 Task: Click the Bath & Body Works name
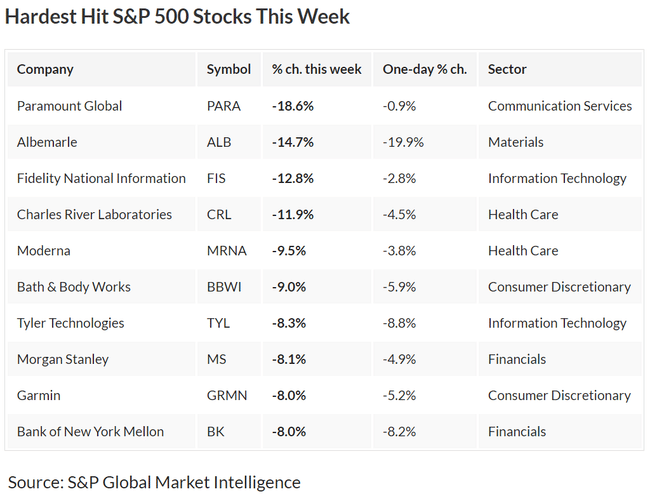(74, 287)
